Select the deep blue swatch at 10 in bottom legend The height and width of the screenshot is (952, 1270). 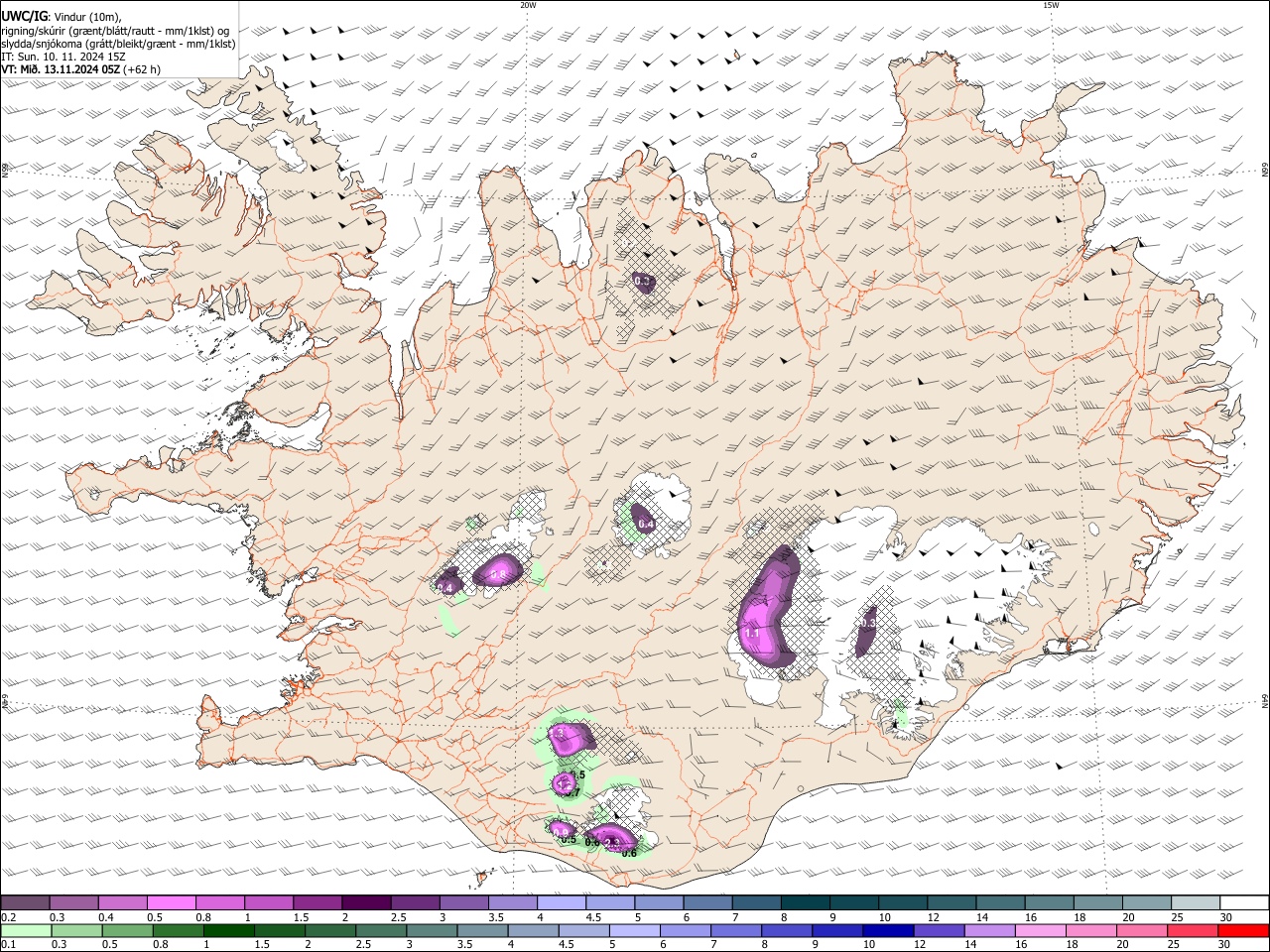point(888,931)
